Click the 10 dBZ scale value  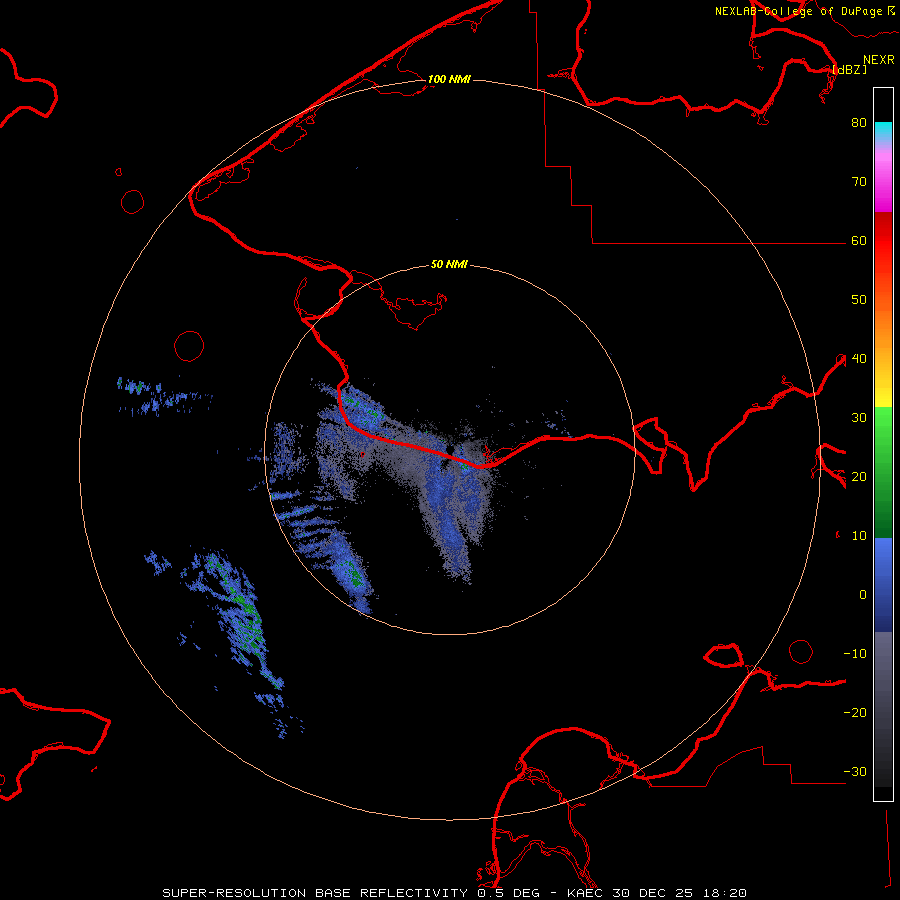point(859,536)
